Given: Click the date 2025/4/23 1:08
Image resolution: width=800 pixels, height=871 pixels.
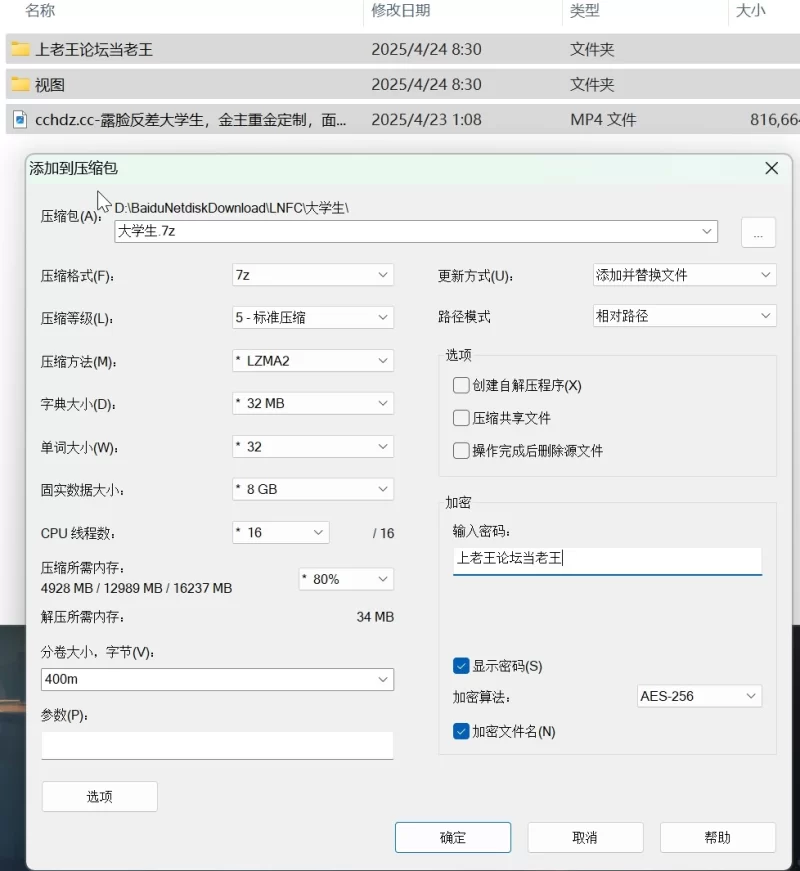Looking at the screenshot, I should coord(426,119).
